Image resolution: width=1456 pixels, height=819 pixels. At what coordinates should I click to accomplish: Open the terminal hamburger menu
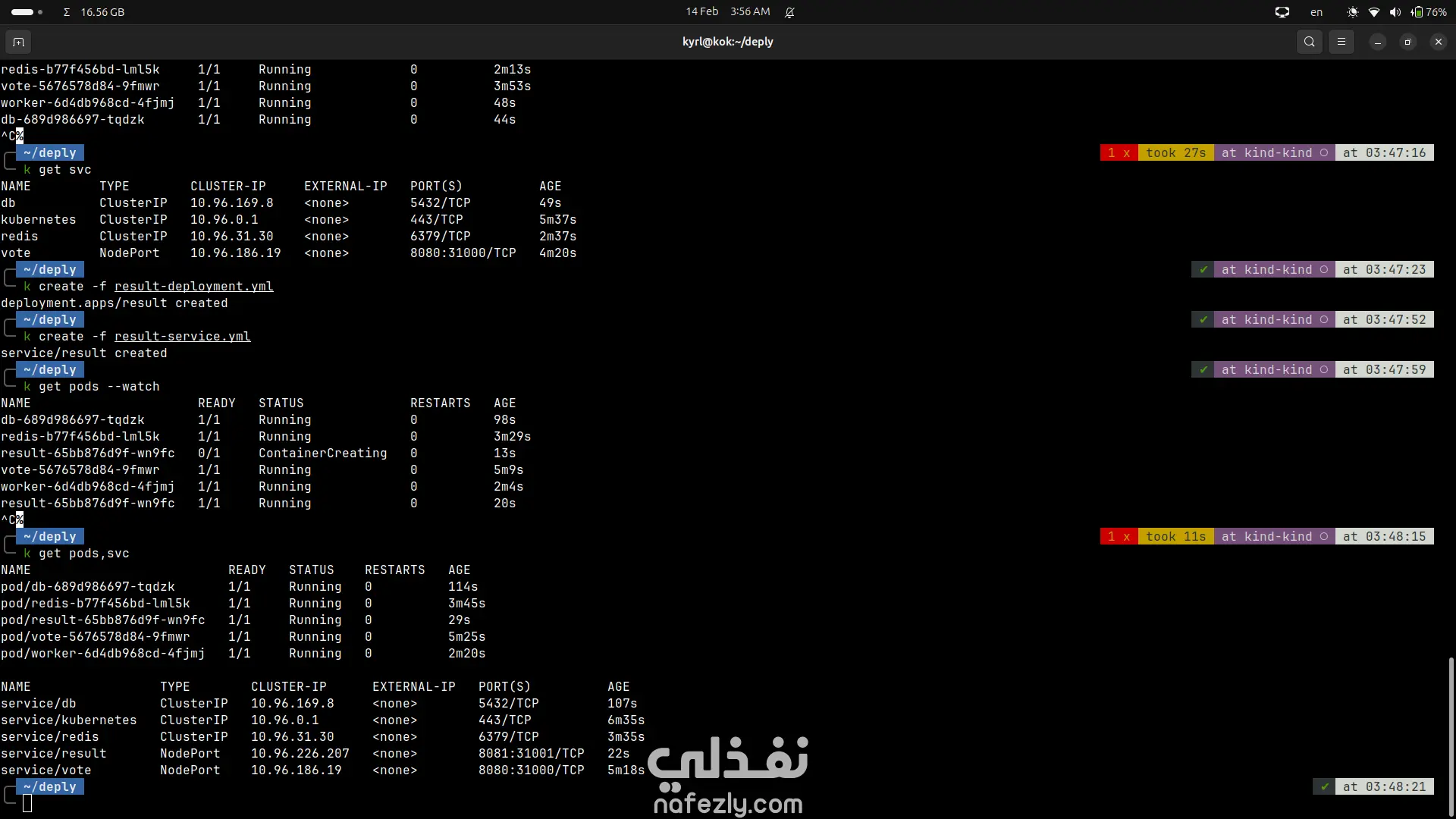click(1341, 42)
